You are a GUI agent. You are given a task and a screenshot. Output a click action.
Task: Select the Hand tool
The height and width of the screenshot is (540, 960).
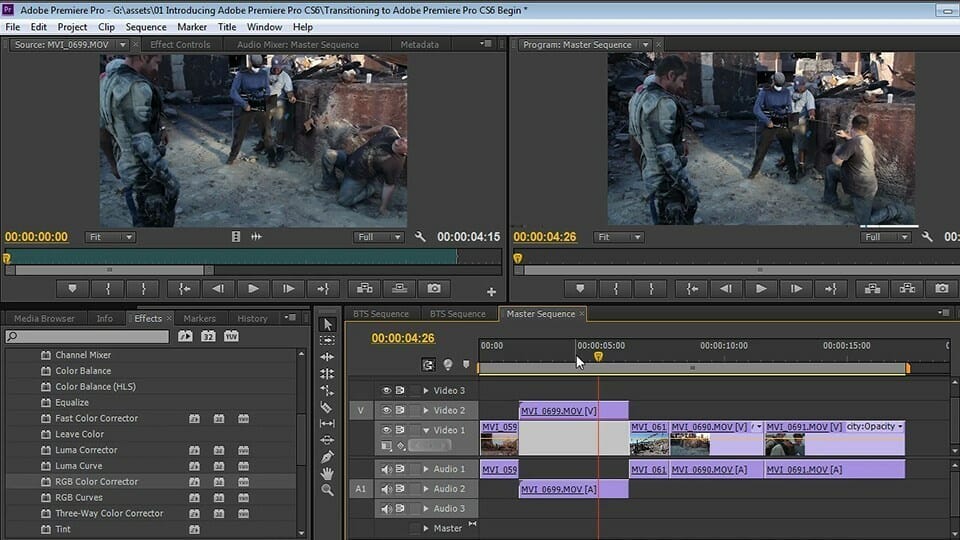tap(327, 473)
